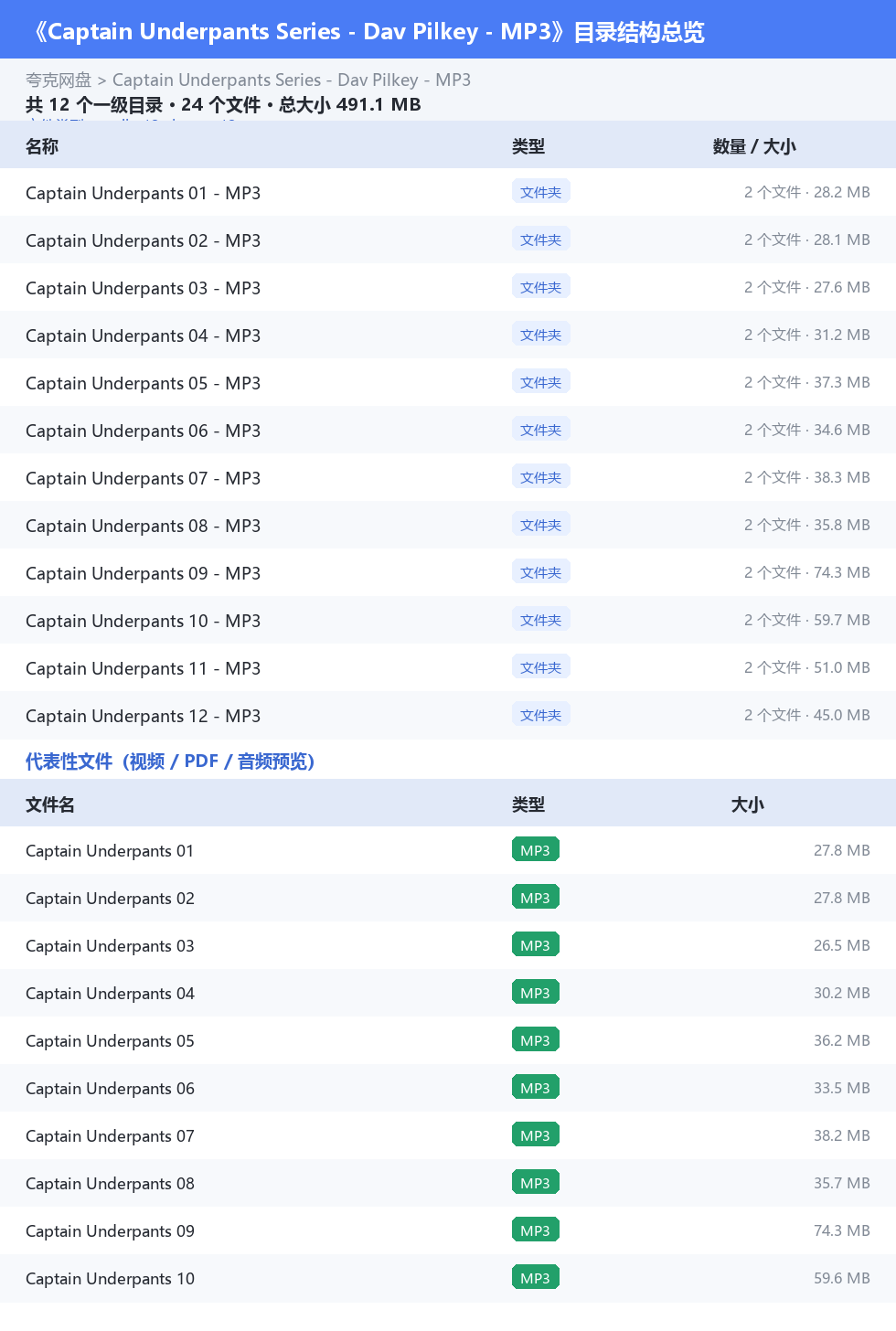The height and width of the screenshot is (1331, 896).
Task: Select the file named 'Captain Underpants 07'
Action: (x=110, y=1136)
